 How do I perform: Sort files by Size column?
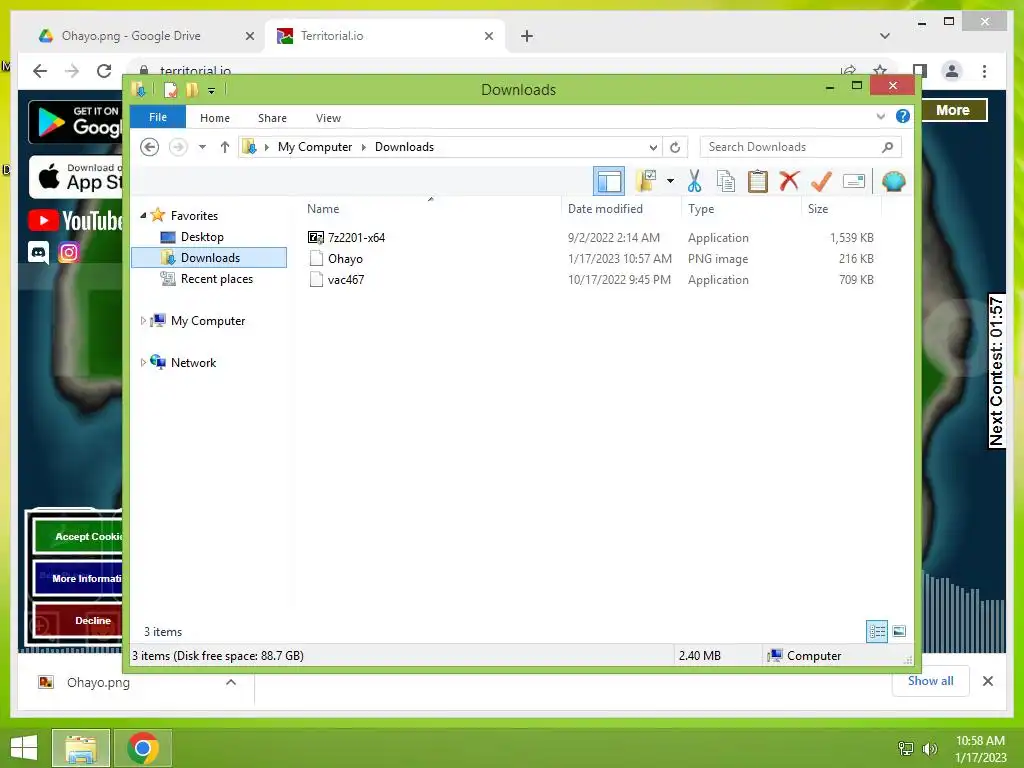coord(818,209)
